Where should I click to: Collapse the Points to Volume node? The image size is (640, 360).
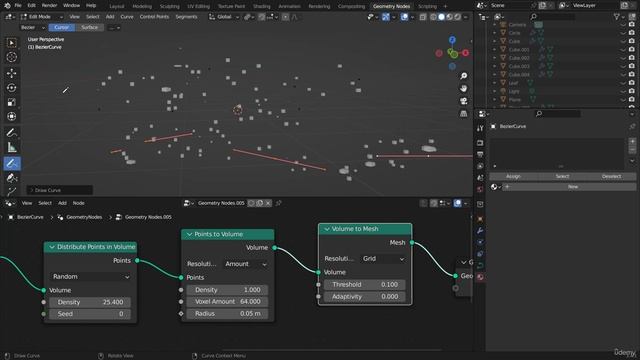[189, 234]
